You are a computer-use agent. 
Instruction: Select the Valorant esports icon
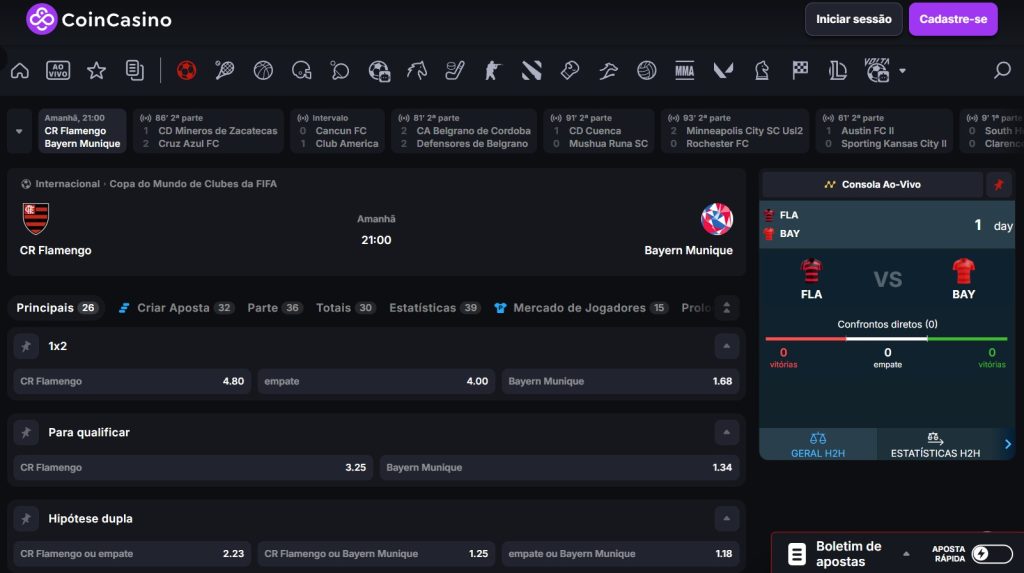pos(723,70)
